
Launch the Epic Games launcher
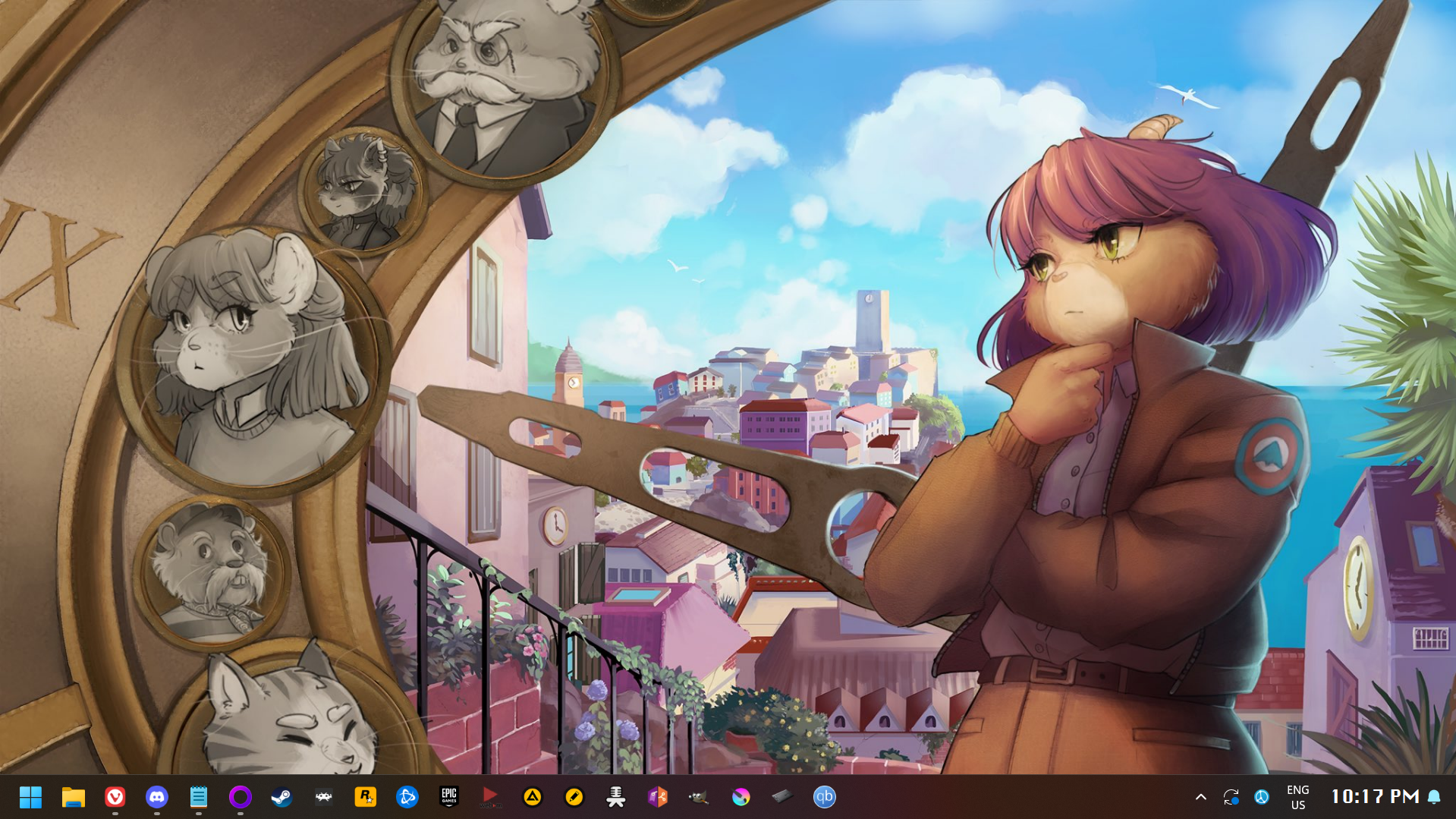(x=449, y=797)
